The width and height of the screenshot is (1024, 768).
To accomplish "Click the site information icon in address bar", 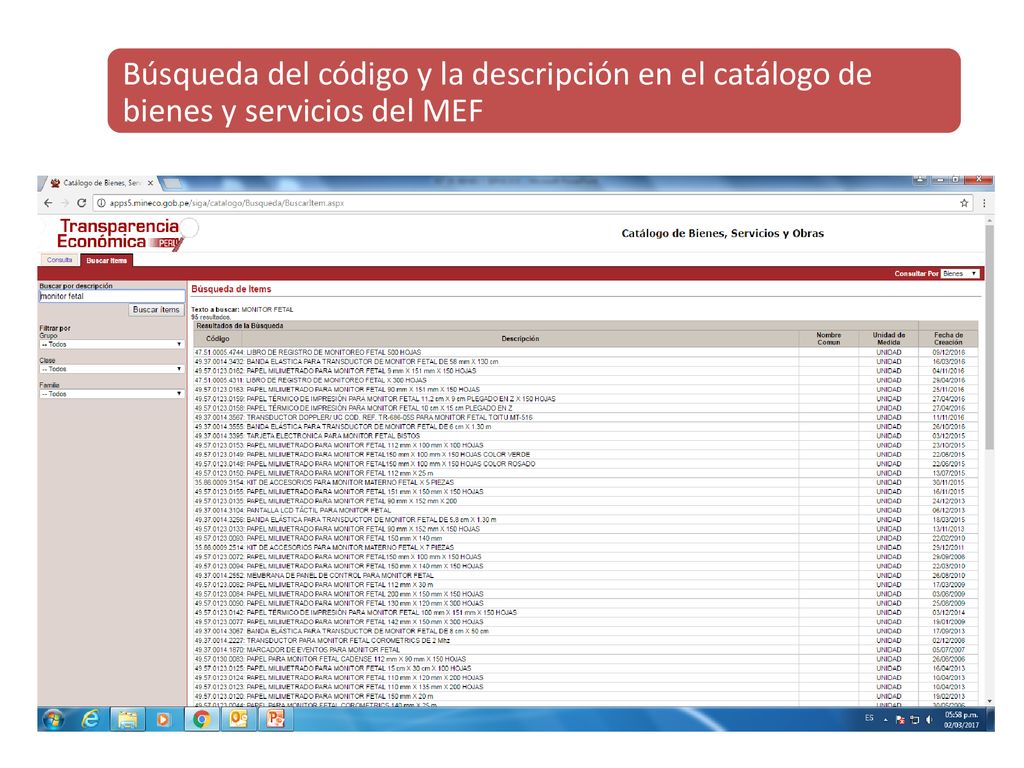I will click(x=101, y=203).
